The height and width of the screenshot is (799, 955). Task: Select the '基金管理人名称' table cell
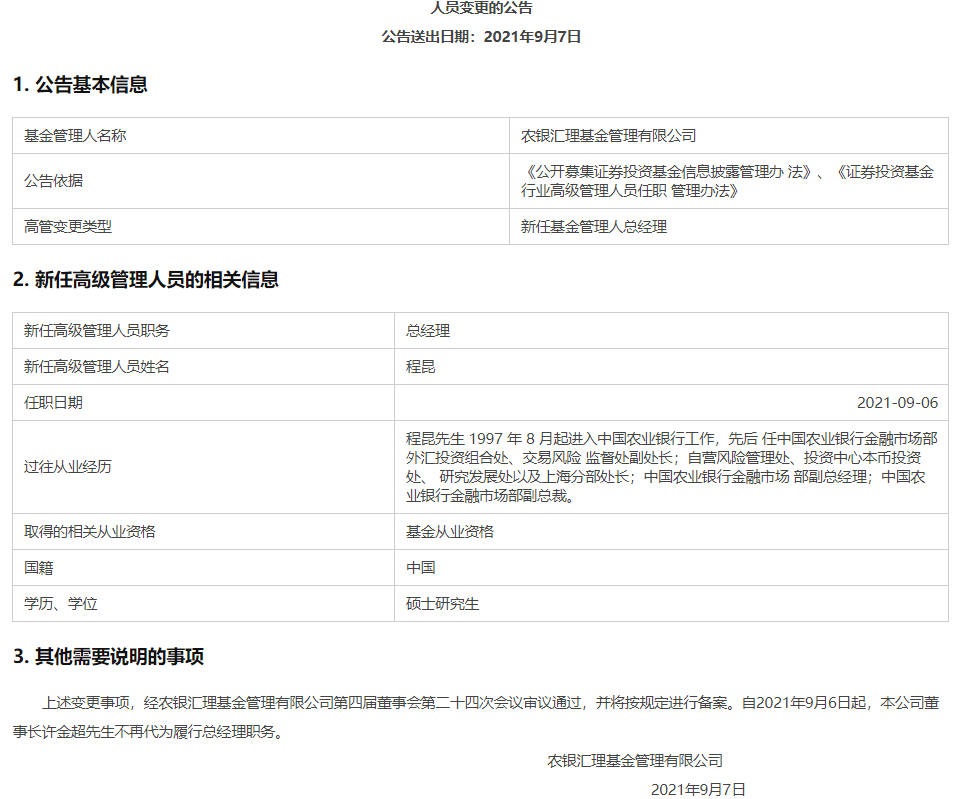pyautogui.click(x=261, y=136)
